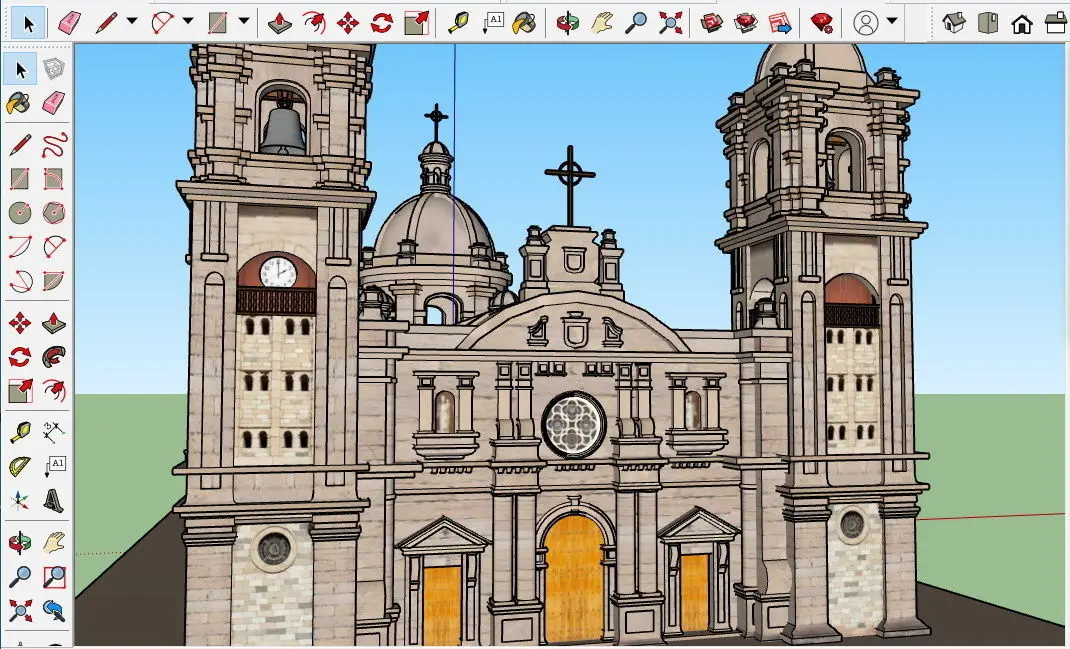Viewport: 1070px width, 649px height.
Task: Select the 2 Point Arc tool
Action: coord(54,246)
